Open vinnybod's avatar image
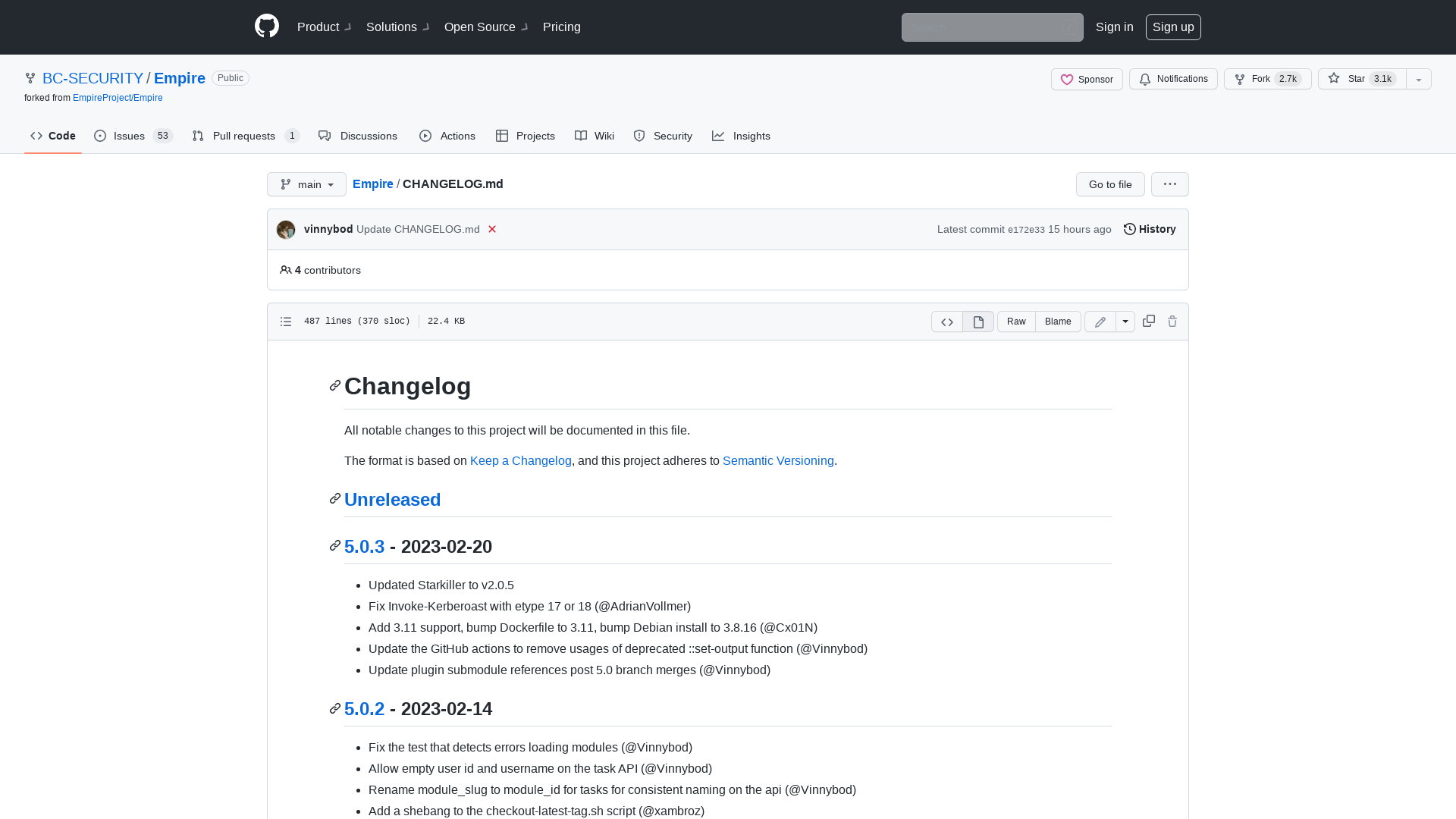 (x=286, y=230)
